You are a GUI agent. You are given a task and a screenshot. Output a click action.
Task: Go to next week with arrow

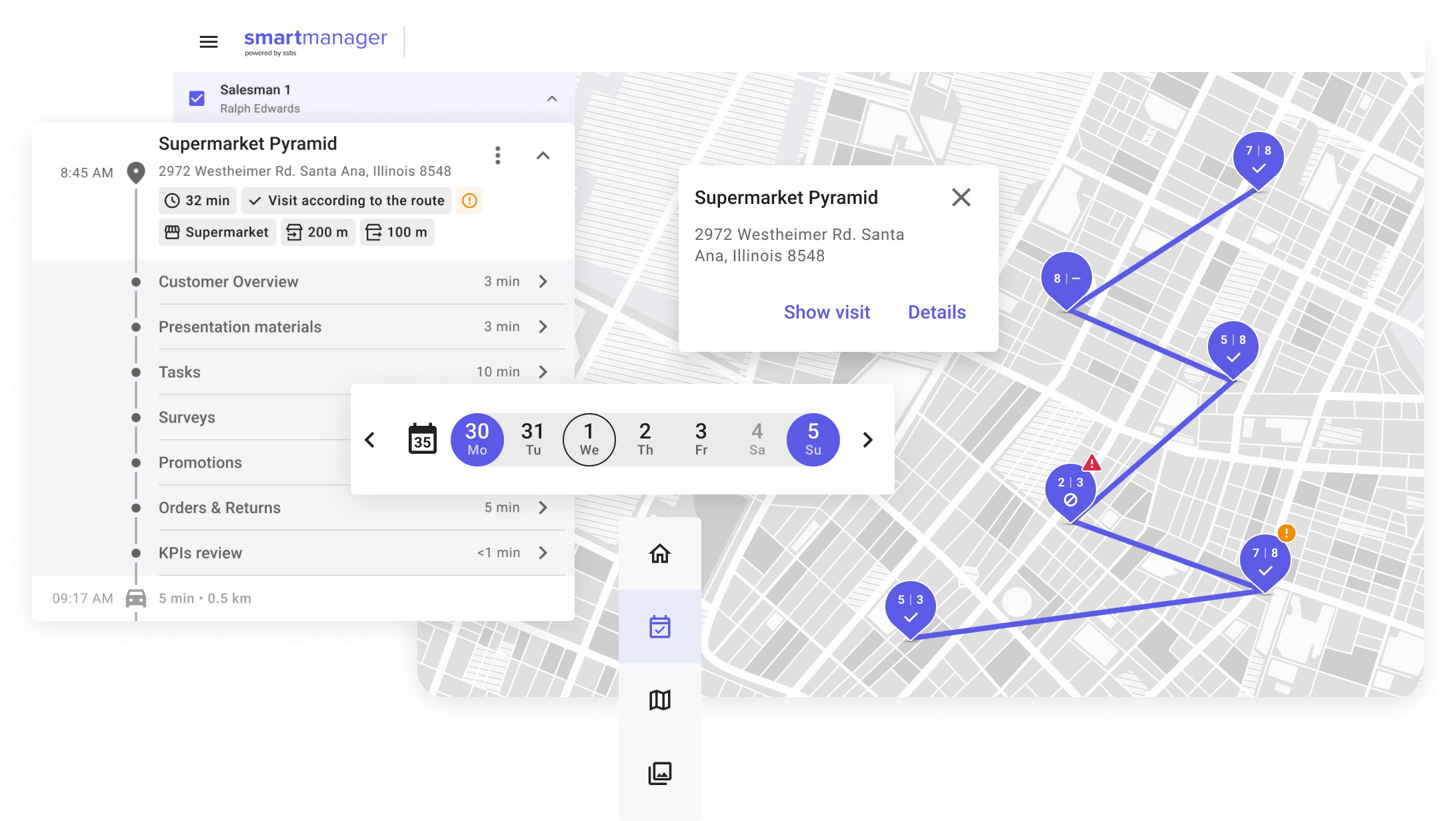click(x=867, y=440)
